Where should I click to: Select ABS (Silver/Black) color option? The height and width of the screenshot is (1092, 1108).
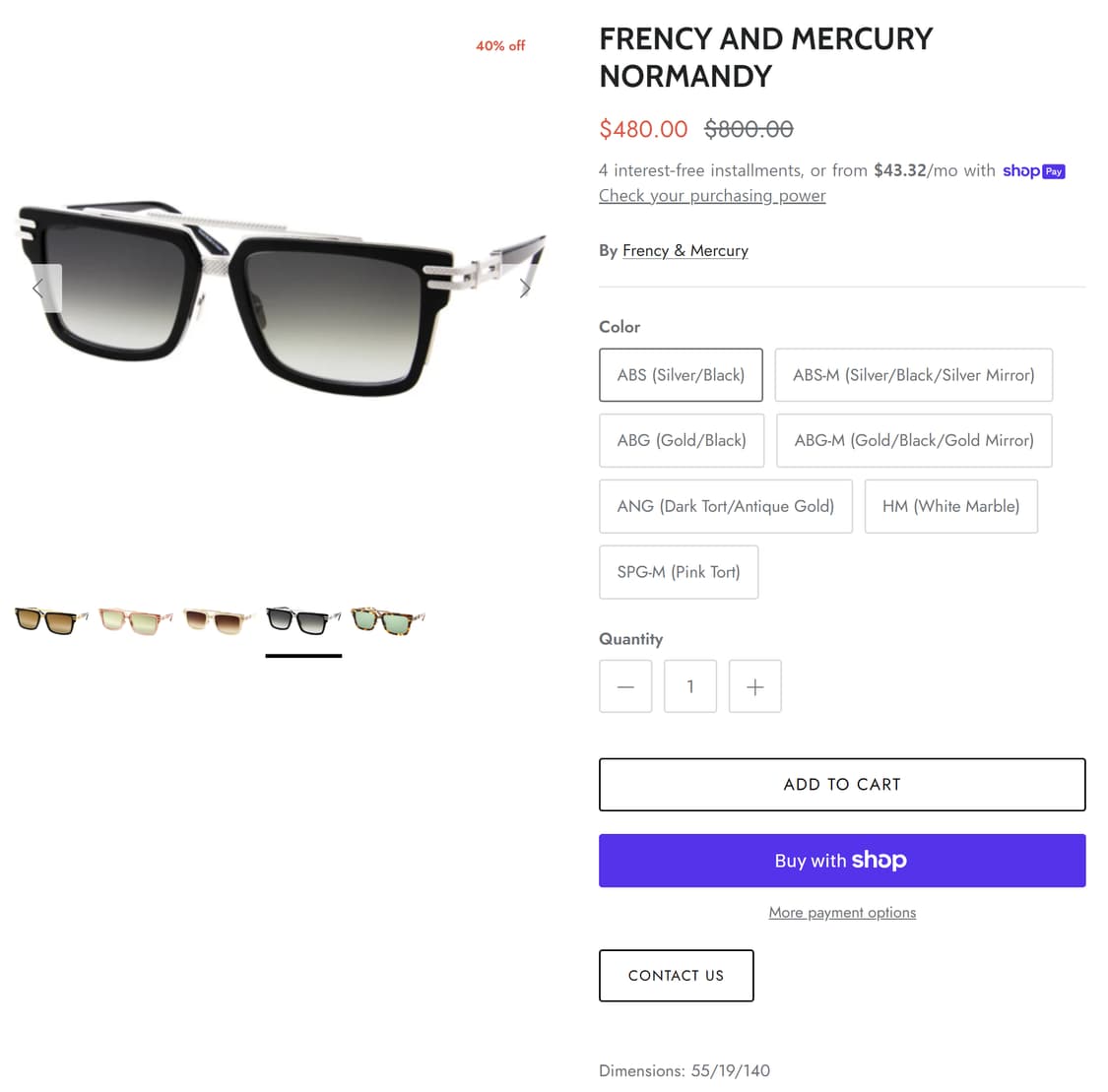(x=681, y=375)
